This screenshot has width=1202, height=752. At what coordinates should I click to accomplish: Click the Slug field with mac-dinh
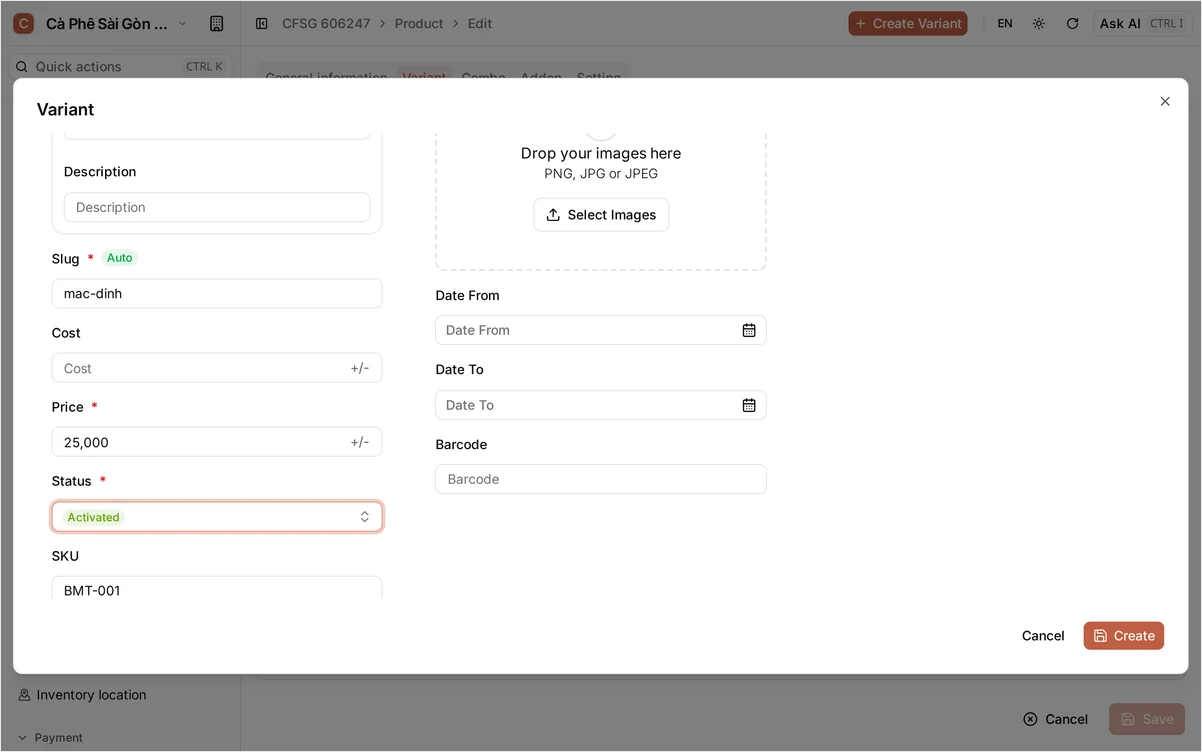click(x=217, y=294)
